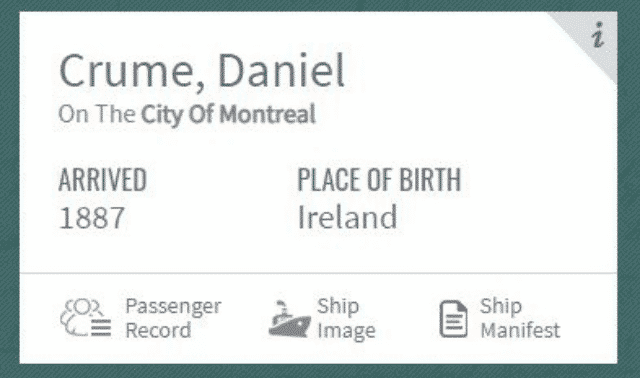Click the word Manifest under Ship

pyautogui.click(x=520, y=330)
